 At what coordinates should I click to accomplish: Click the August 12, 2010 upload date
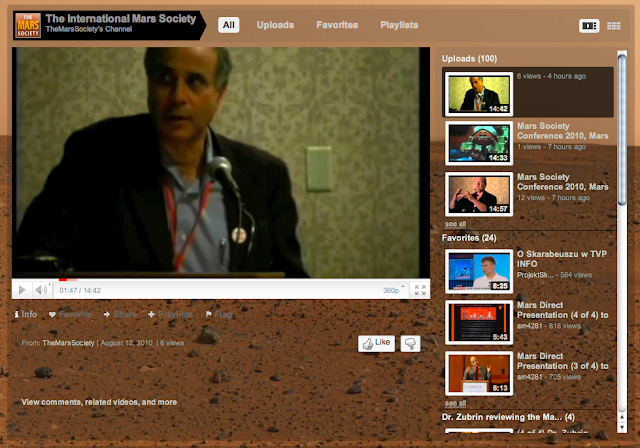coord(127,343)
